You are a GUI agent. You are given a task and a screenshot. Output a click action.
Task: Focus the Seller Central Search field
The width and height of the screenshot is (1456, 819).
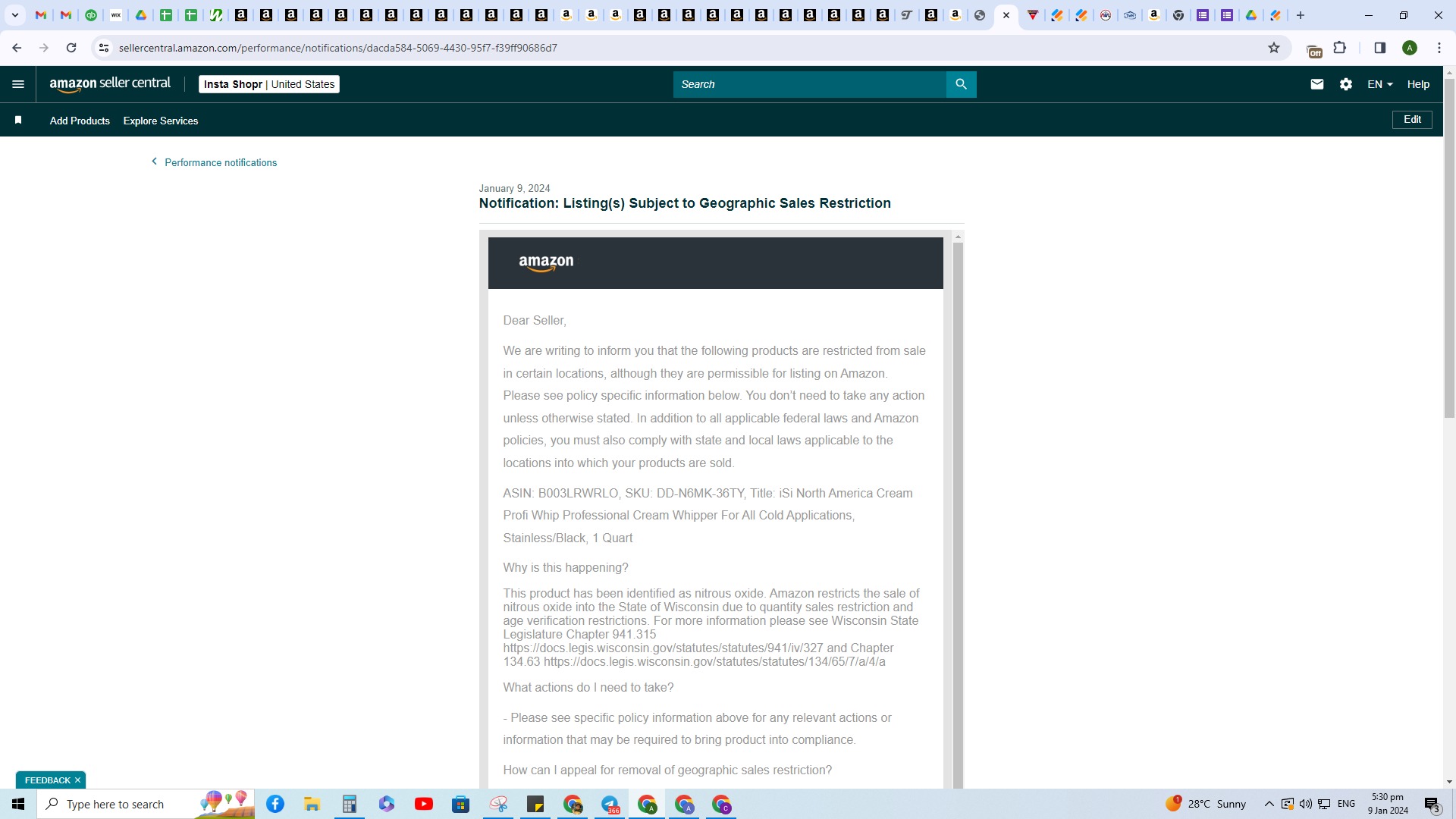(x=809, y=84)
